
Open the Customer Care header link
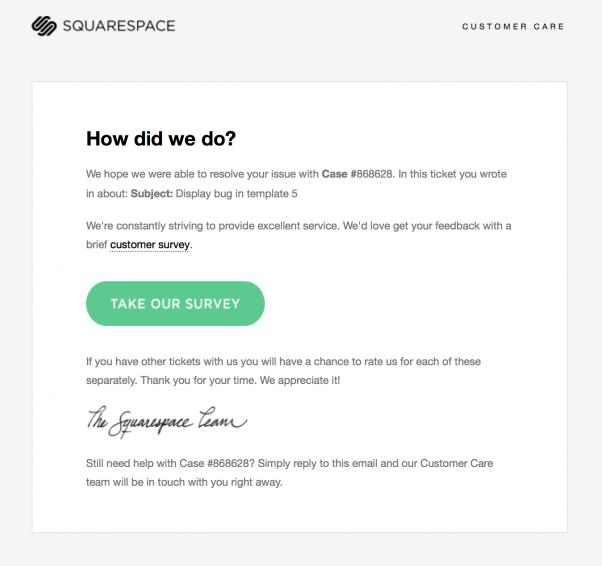tap(512, 27)
